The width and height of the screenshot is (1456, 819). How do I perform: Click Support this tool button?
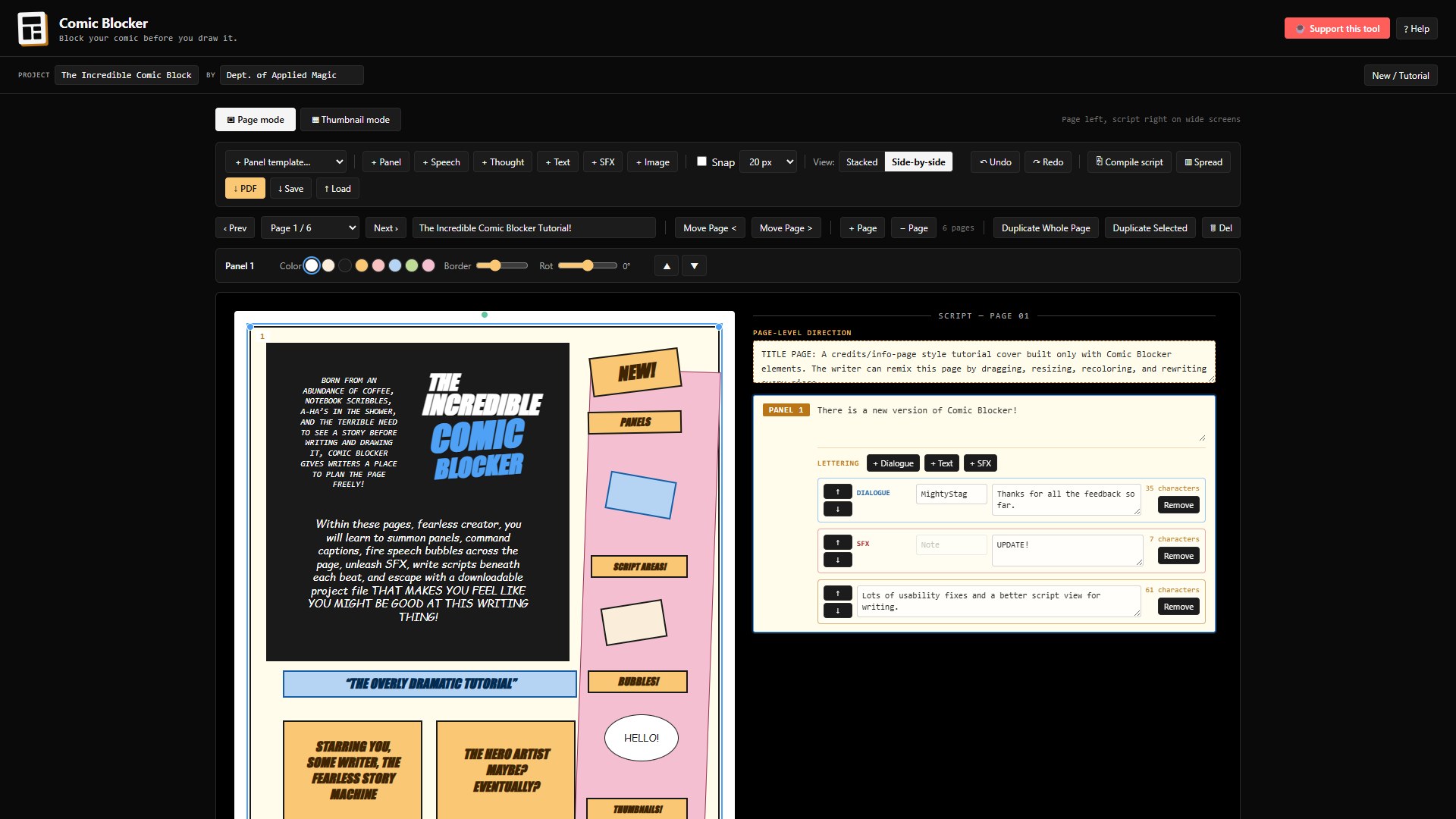[x=1337, y=29]
